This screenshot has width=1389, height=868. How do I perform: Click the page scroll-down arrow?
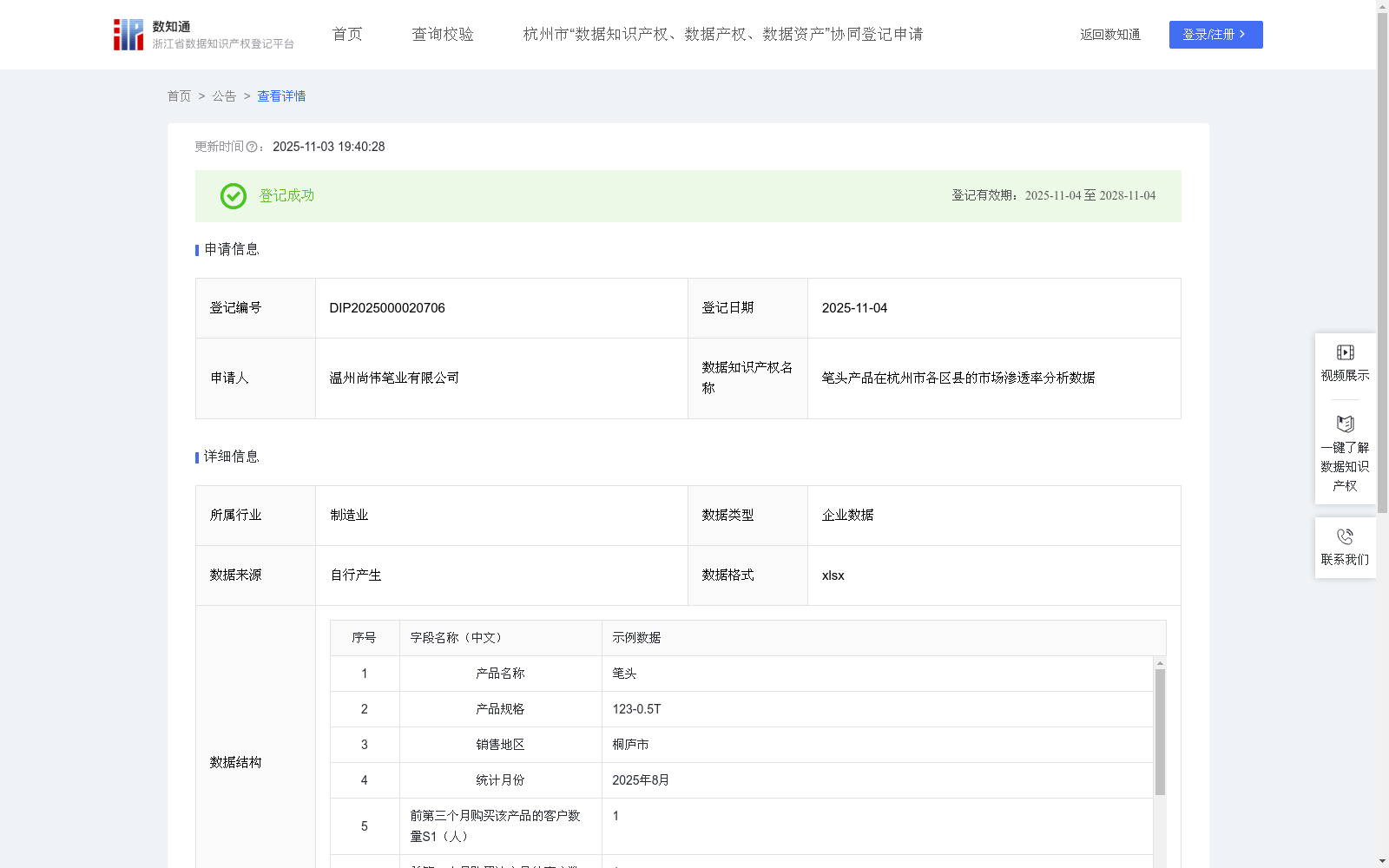tap(1382, 862)
